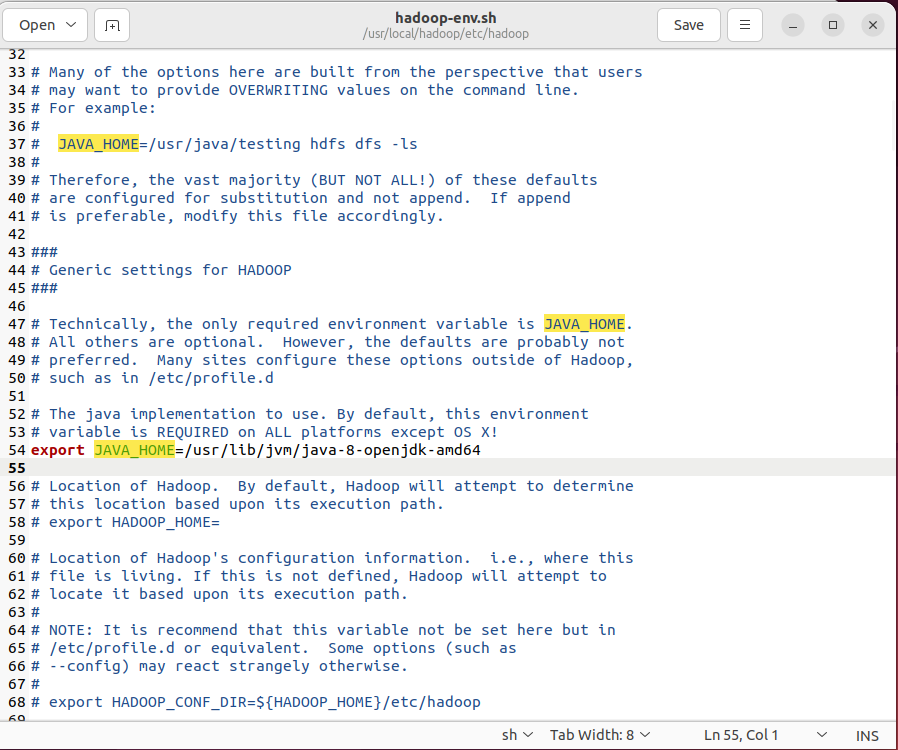The height and width of the screenshot is (750, 898).
Task: Close the hadoop-env.sh window
Action: tap(873, 25)
